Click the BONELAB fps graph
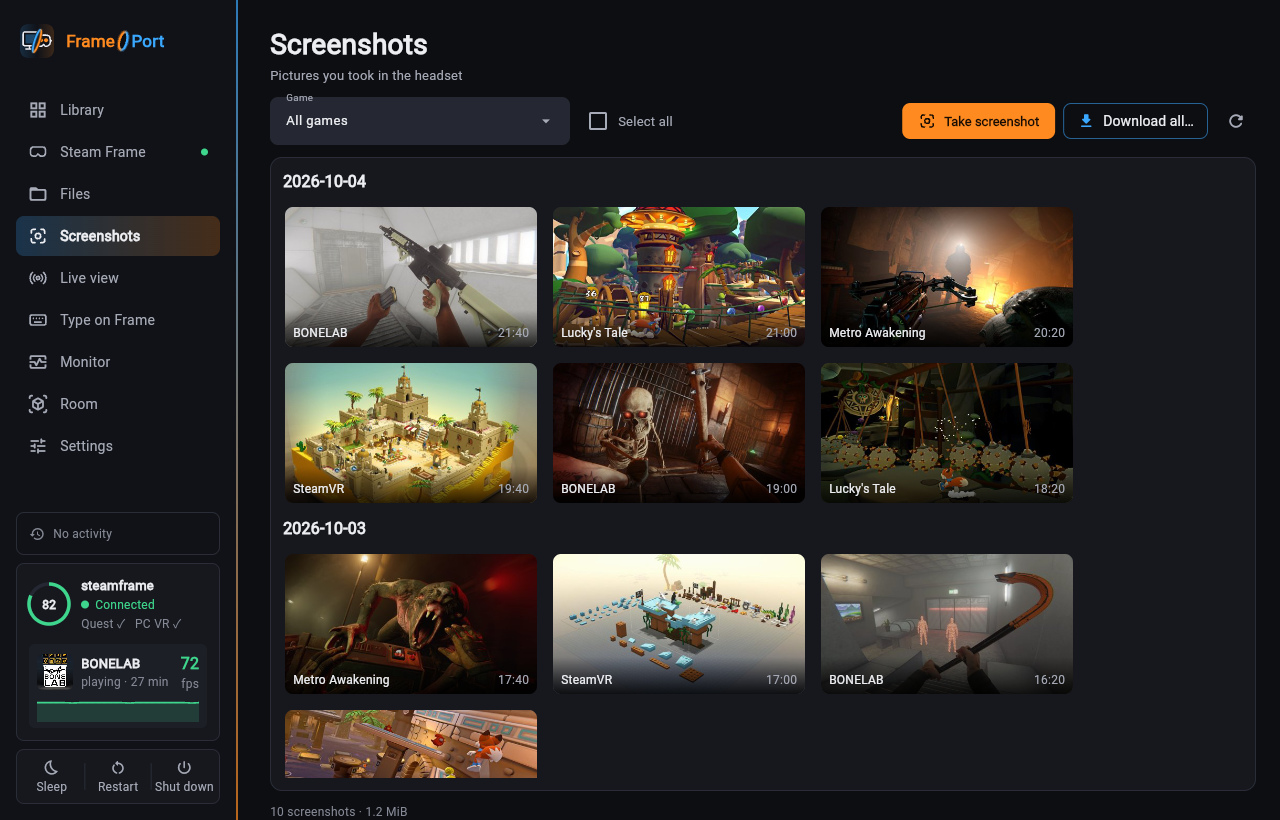The image size is (1280, 820). tap(118, 711)
